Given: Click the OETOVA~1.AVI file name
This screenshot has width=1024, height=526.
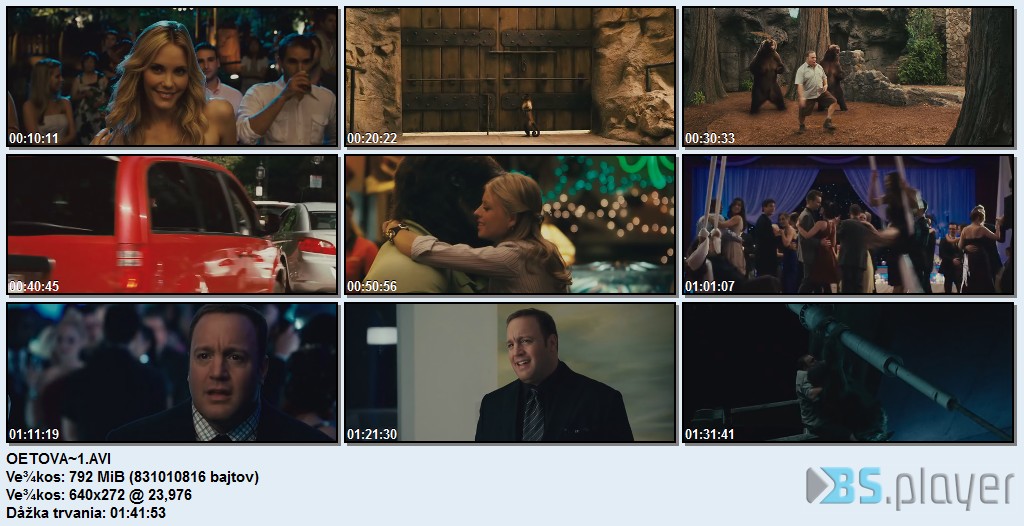Looking at the screenshot, I should (x=58, y=459).
